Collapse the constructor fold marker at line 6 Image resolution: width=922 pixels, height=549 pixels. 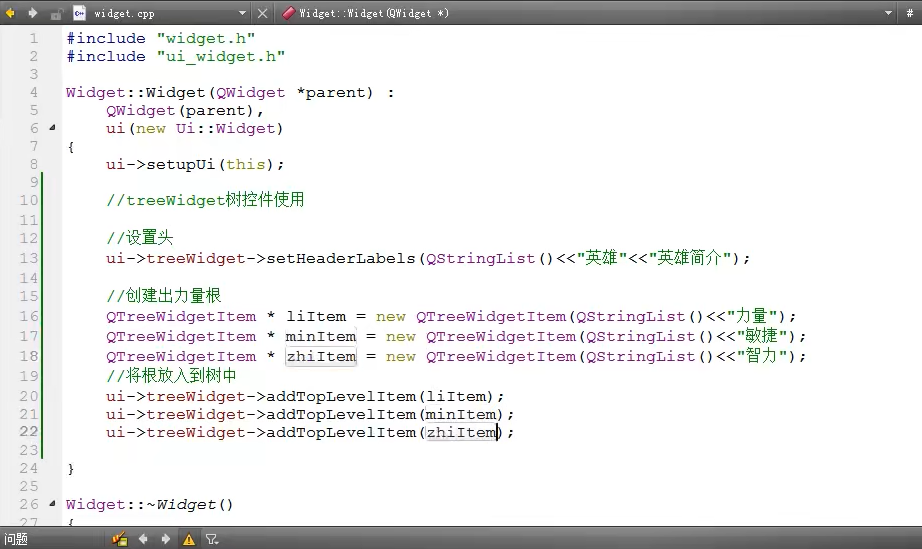(x=52, y=127)
